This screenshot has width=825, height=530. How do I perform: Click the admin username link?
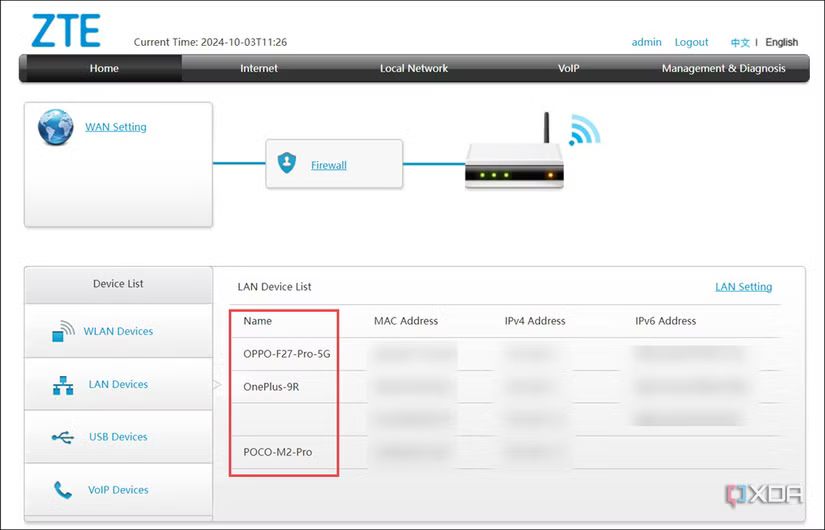pos(647,42)
